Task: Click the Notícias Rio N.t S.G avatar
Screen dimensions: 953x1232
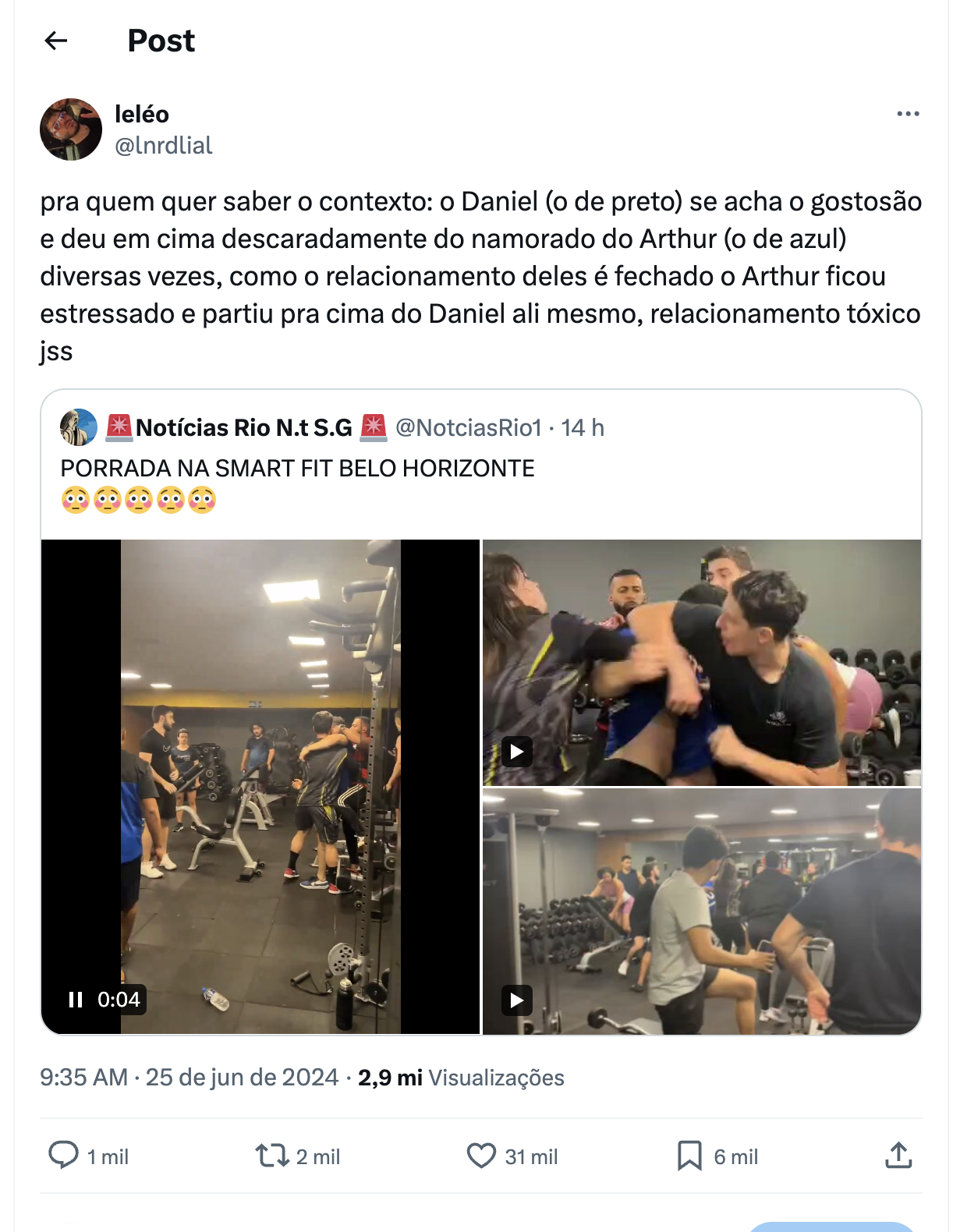Action: [79, 427]
